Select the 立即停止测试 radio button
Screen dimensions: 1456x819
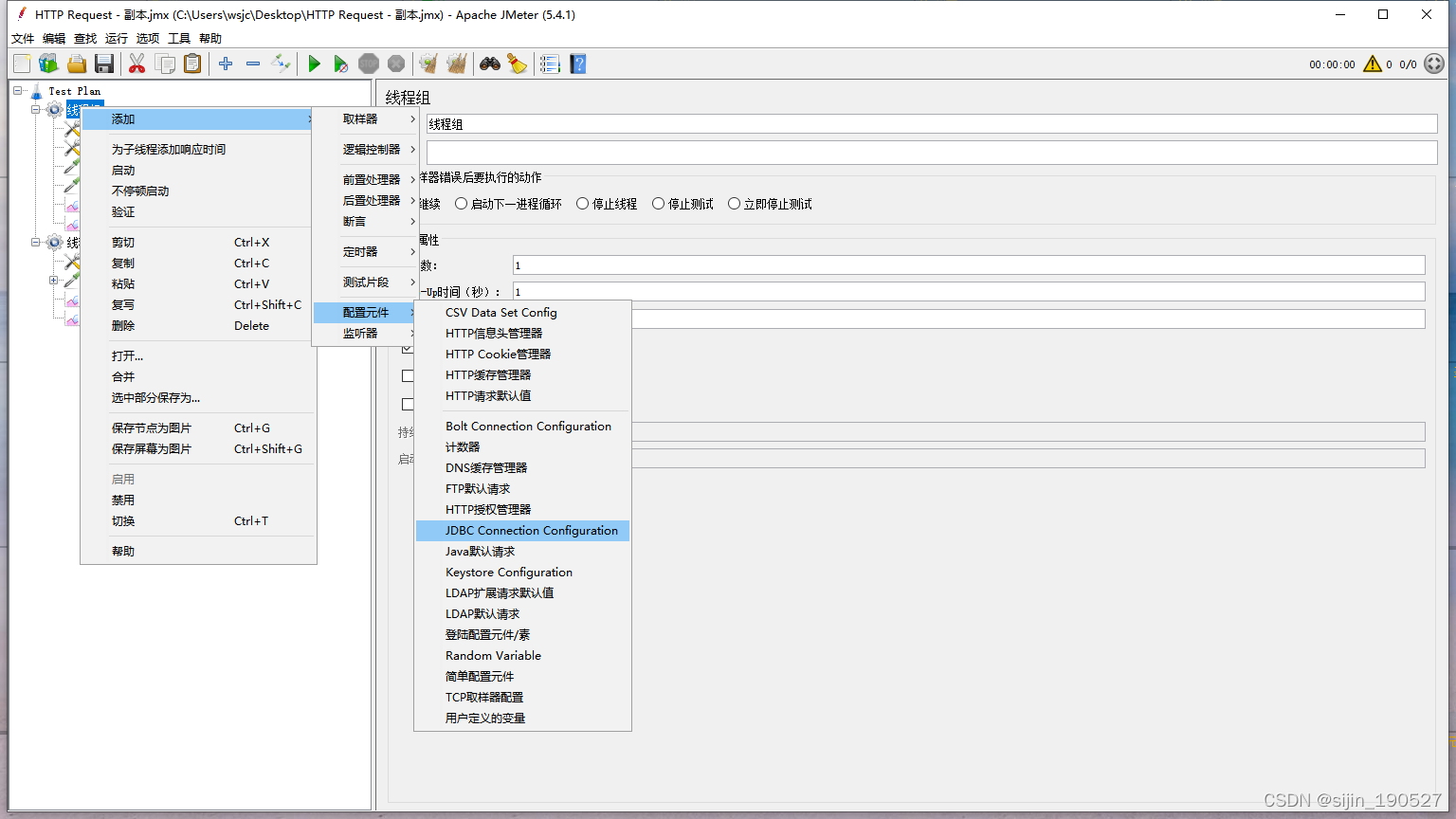(735, 204)
